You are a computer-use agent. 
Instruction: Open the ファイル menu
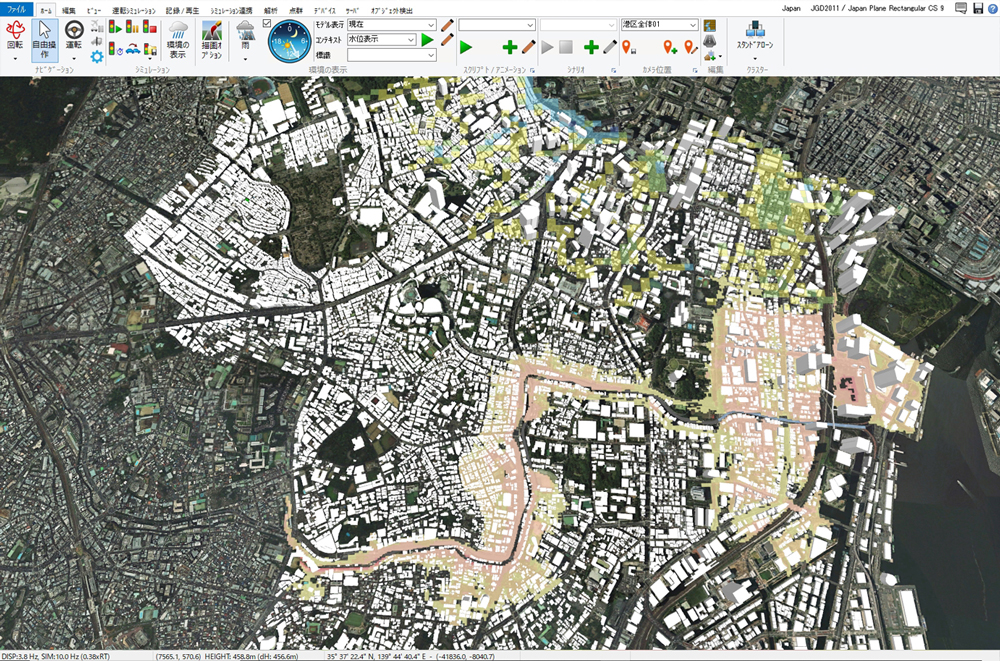pos(17,9)
